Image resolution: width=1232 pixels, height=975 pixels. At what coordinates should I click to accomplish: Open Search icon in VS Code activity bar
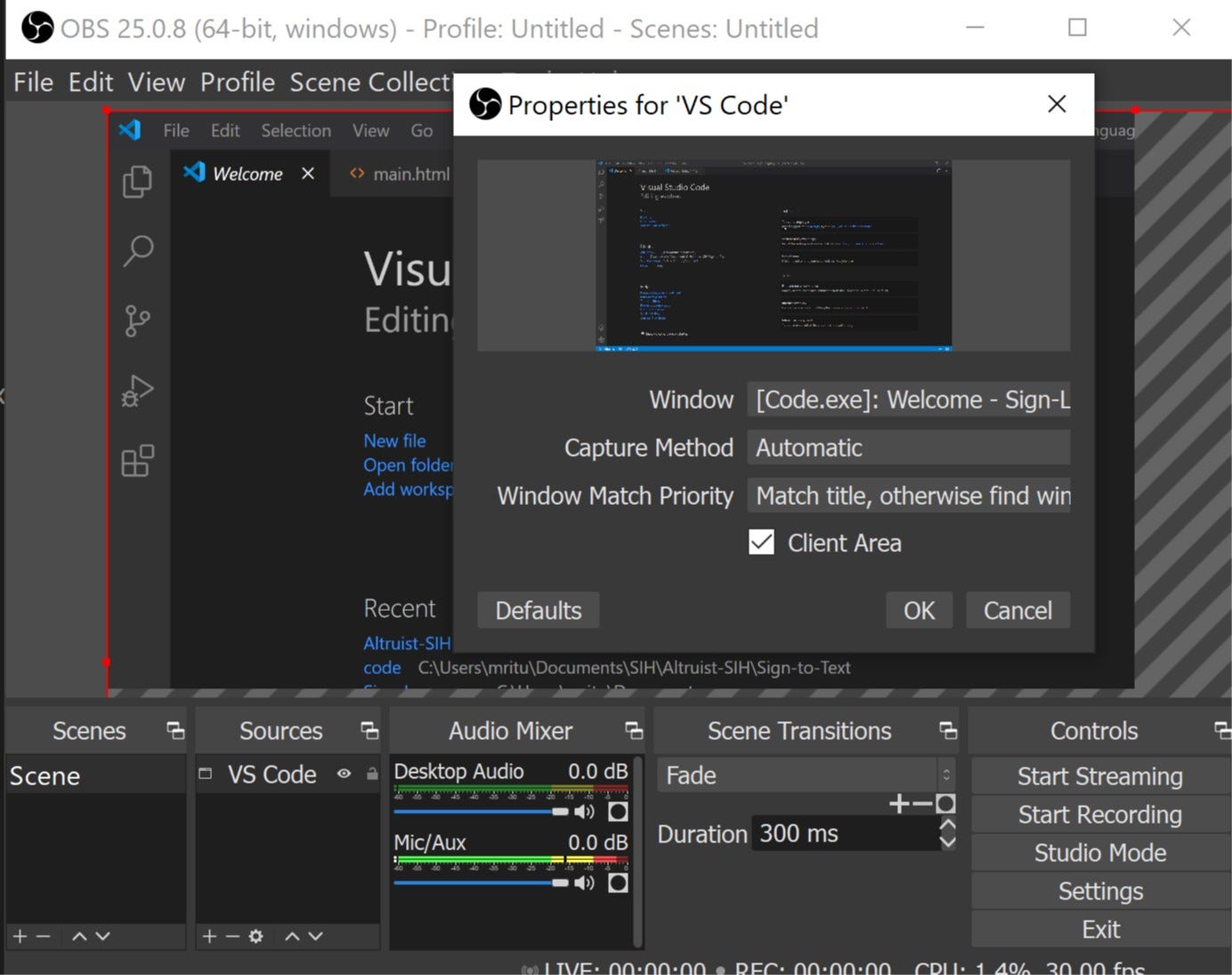(138, 251)
